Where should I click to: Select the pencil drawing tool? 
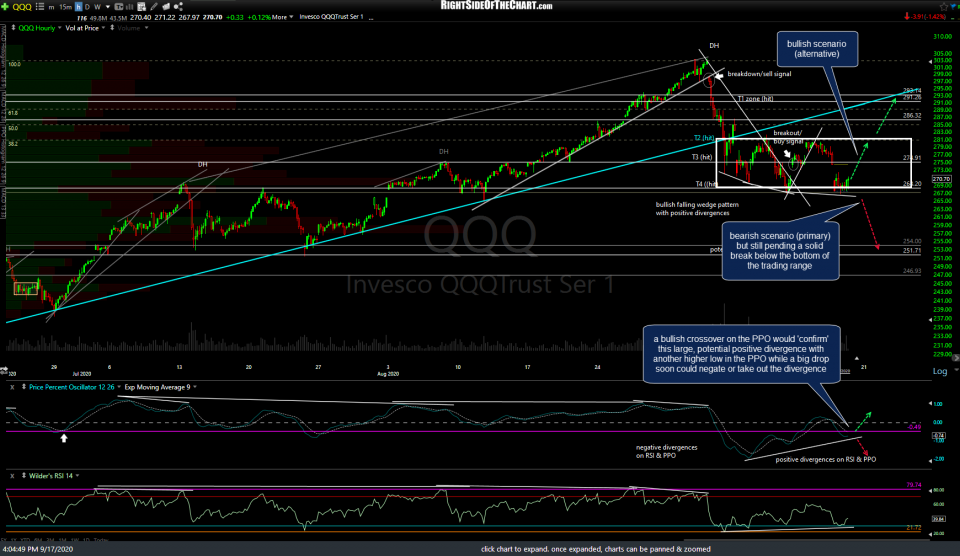pos(154,7)
